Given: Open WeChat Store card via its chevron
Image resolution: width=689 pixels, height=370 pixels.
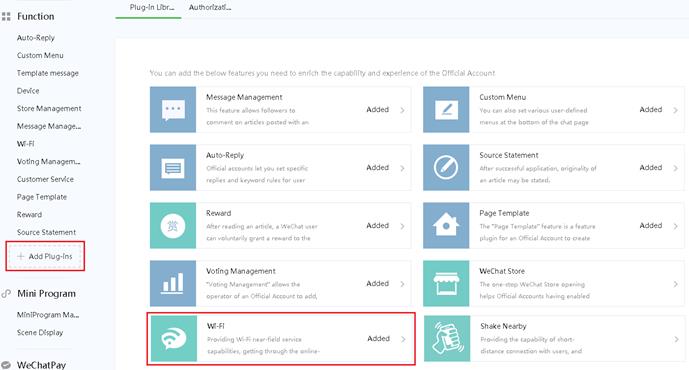Looking at the screenshot, I should click(675, 284).
